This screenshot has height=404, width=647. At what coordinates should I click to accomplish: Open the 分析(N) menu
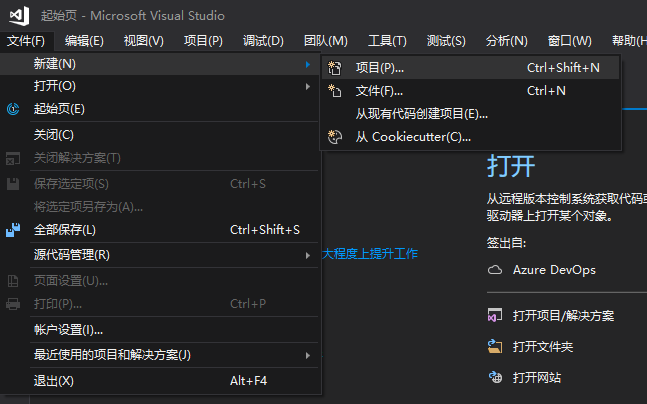pos(506,41)
